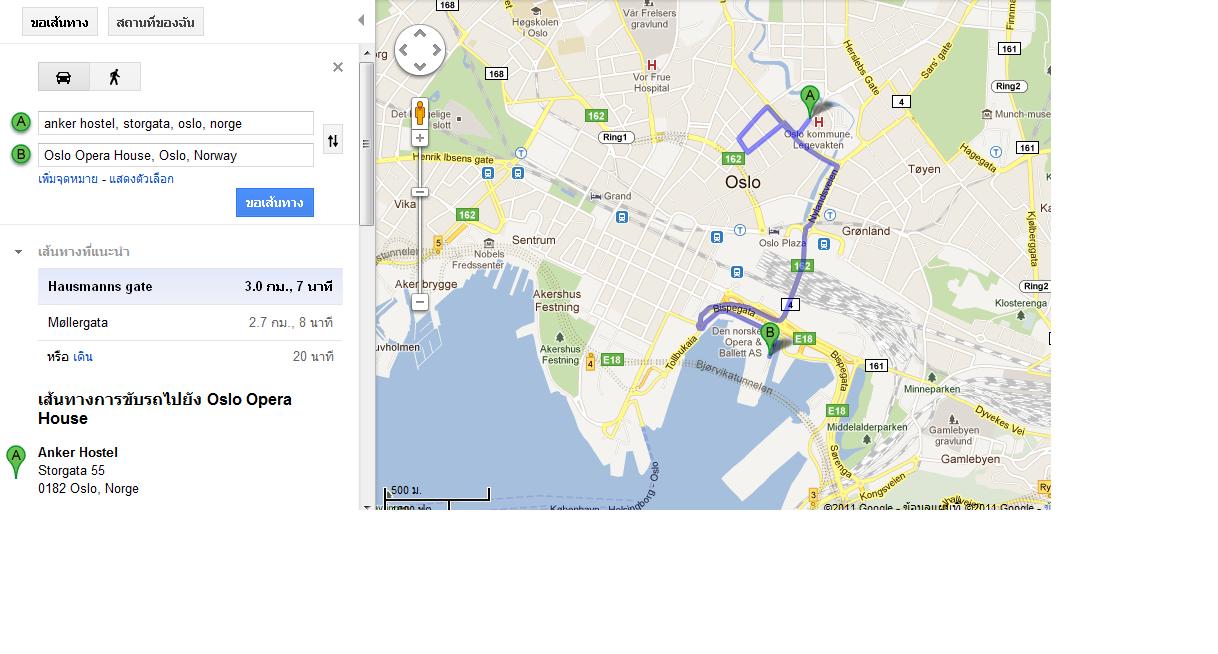
Task: Open the สถานที่ของฉัน tab
Action: pos(155,22)
